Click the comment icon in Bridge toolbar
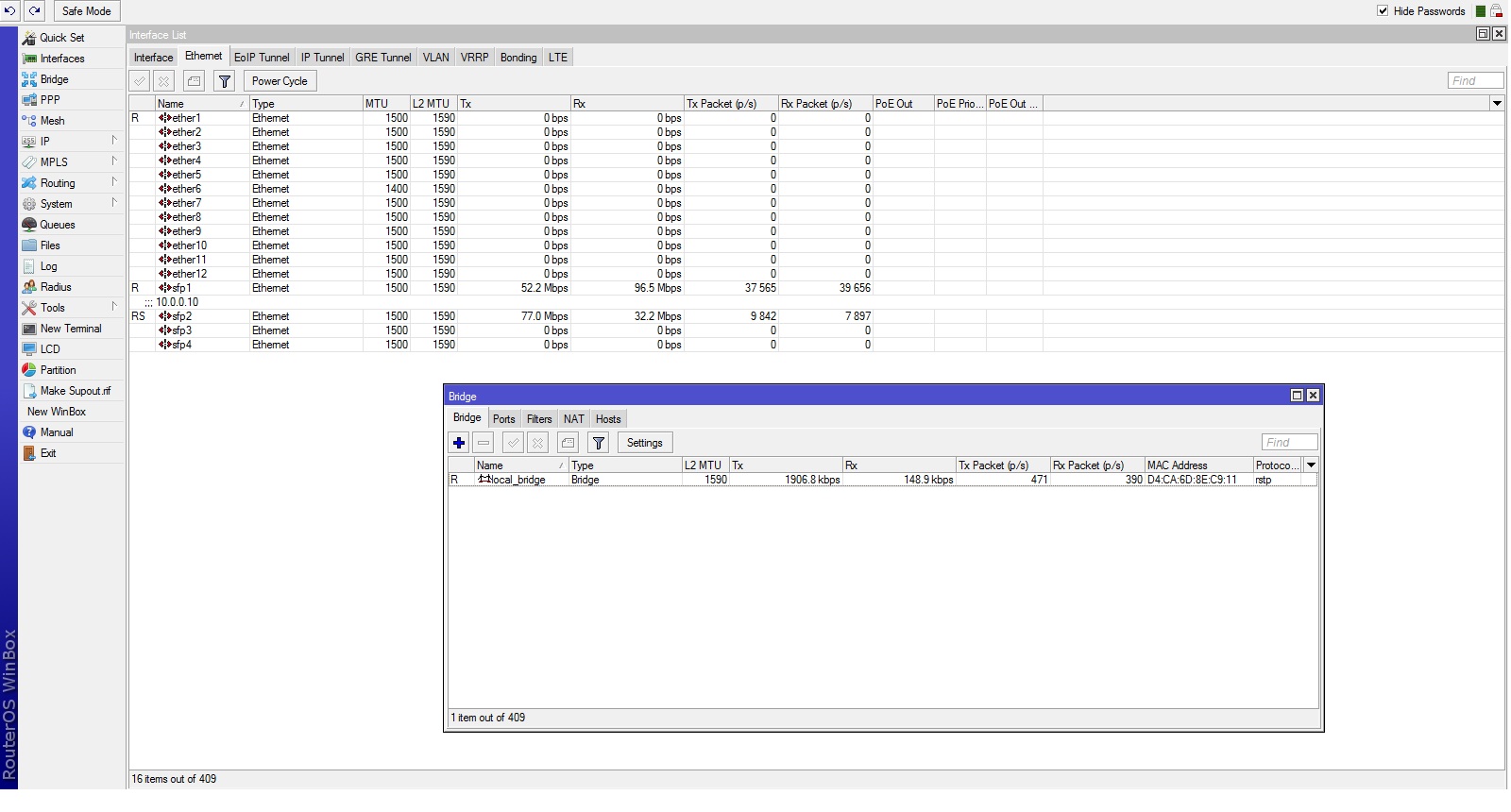 coord(568,443)
